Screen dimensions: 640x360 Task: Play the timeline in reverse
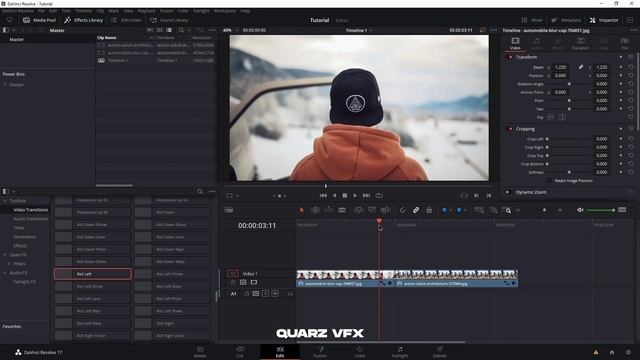pos(334,196)
